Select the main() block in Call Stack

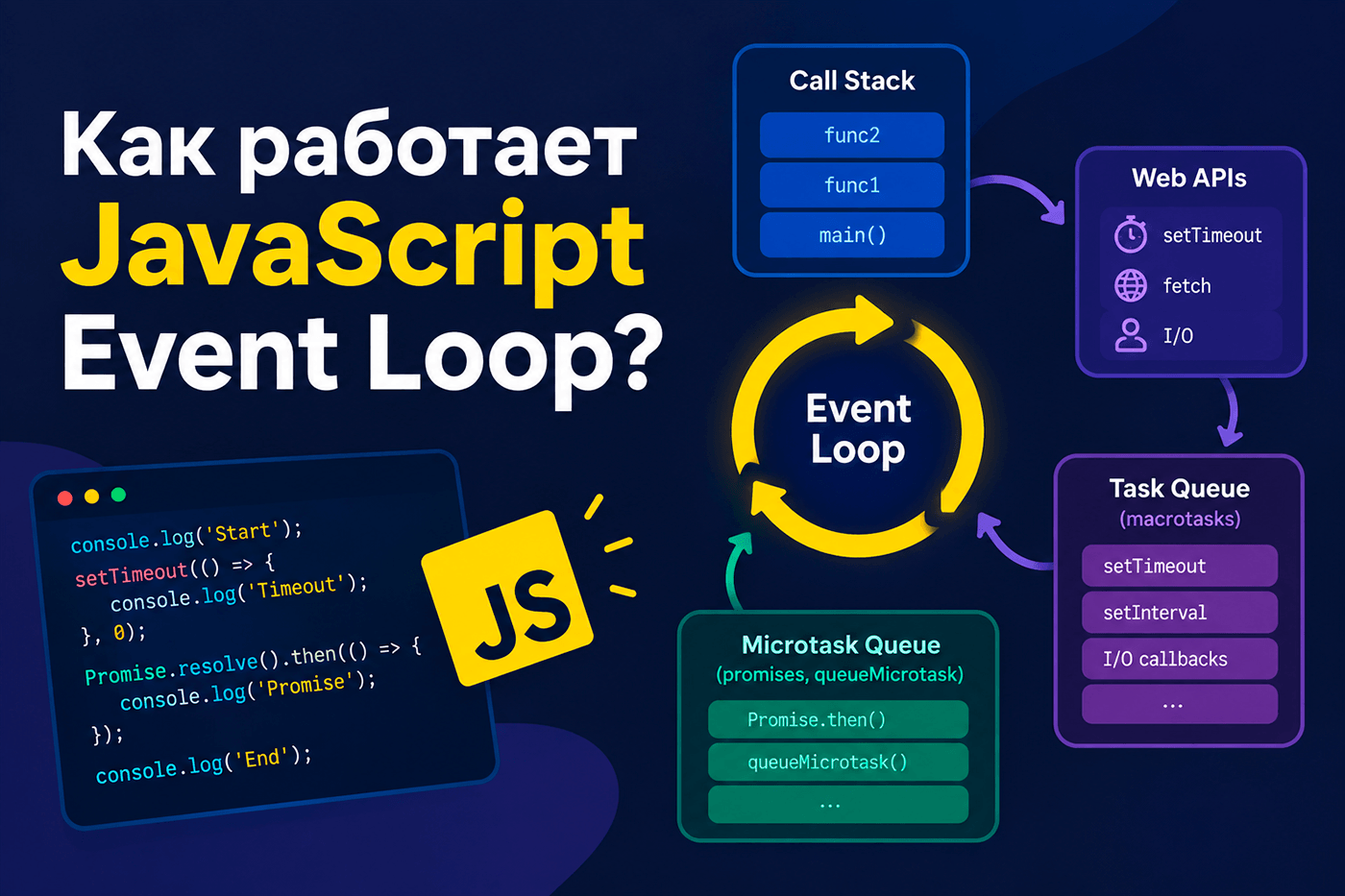[x=852, y=234]
